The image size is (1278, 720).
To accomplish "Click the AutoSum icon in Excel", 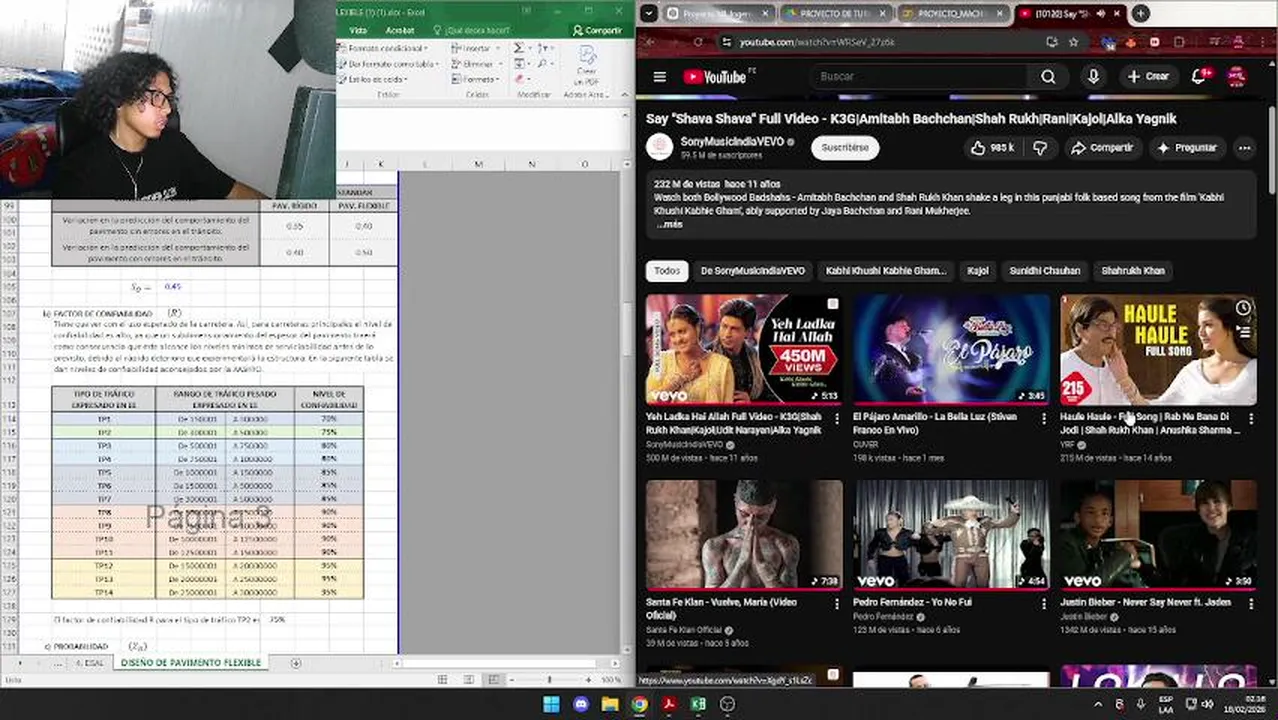I will click(x=518, y=47).
